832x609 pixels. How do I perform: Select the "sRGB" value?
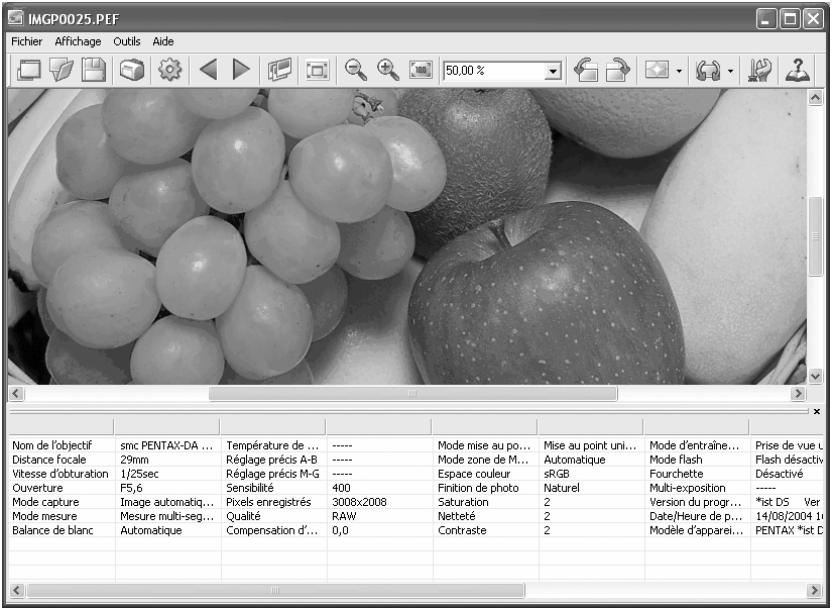557,474
